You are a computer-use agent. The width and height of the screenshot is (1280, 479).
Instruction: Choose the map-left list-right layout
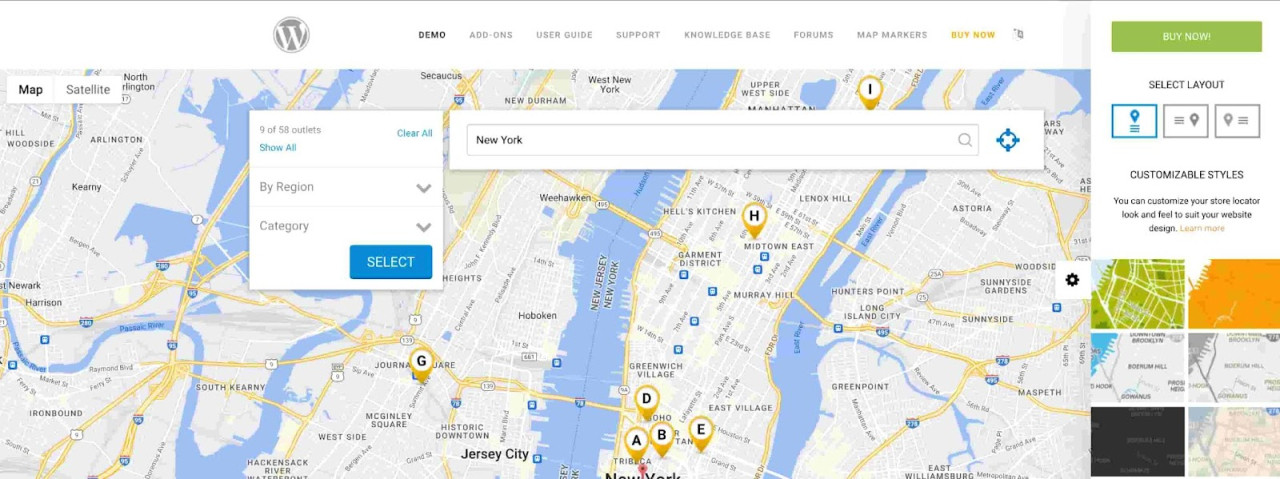pyautogui.click(x=1237, y=121)
